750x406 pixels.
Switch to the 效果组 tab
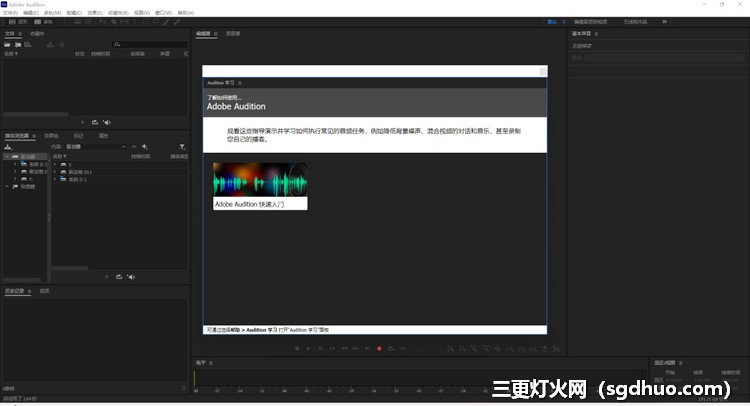click(51, 136)
